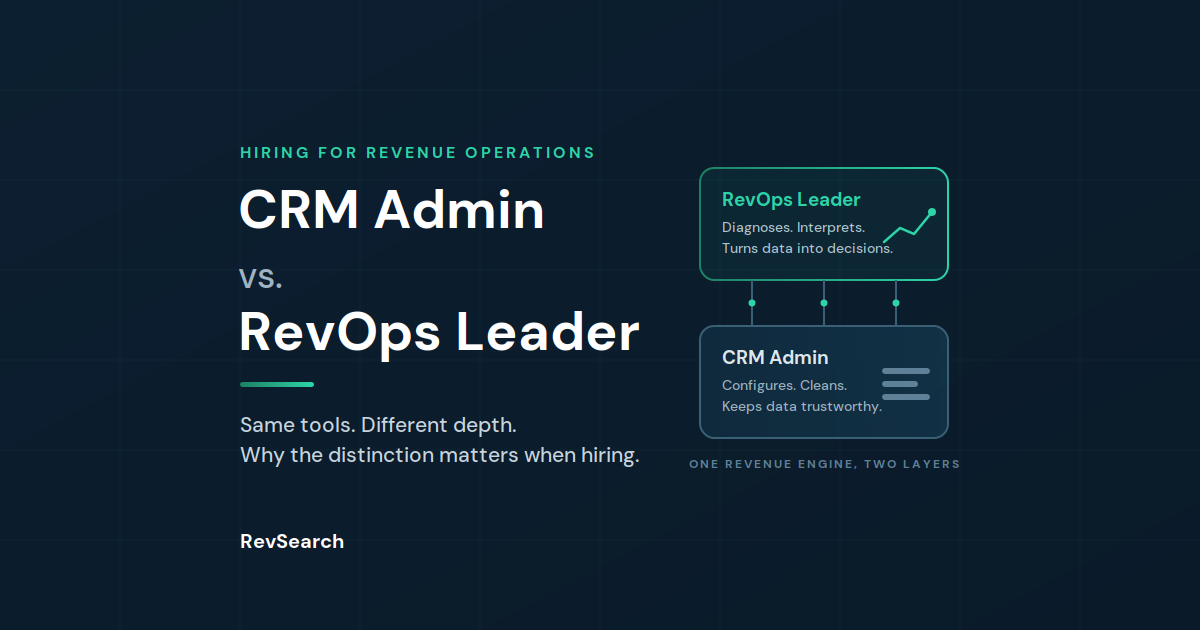This screenshot has width=1200, height=630.
Task: Click the 'RevOps Leader' card title
Action: tap(791, 200)
